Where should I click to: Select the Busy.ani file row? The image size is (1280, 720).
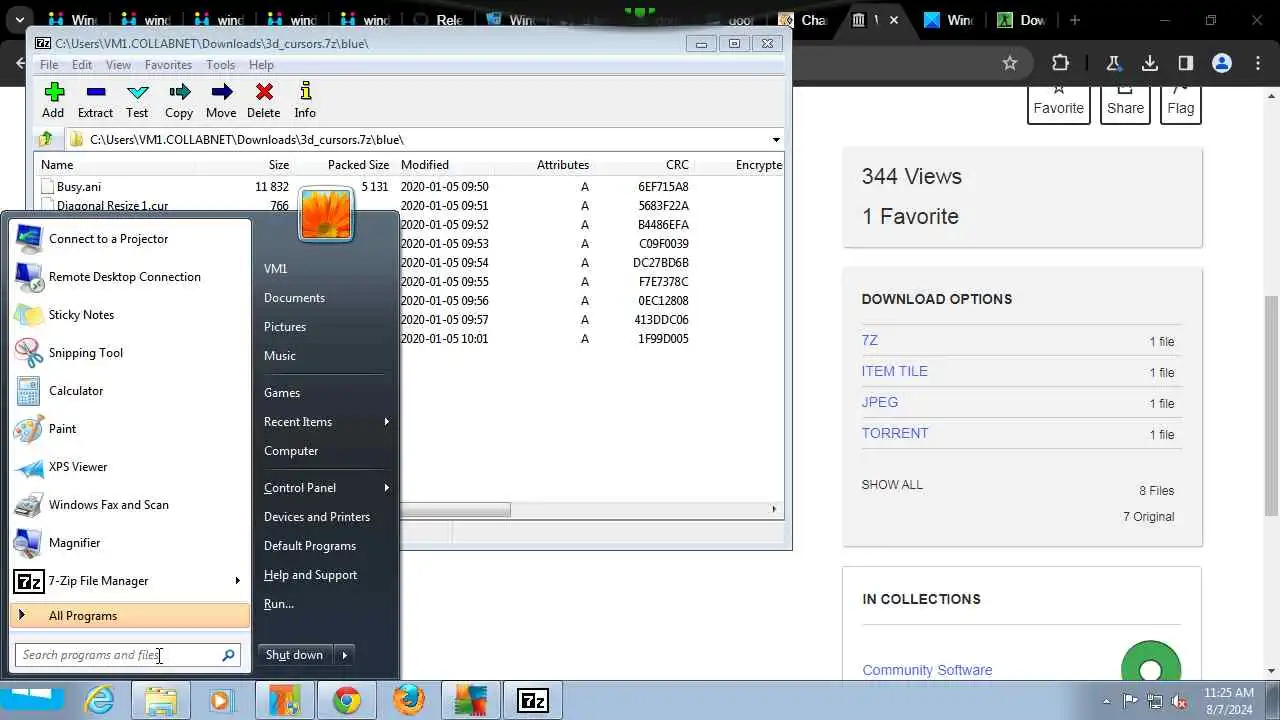point(409,187)
